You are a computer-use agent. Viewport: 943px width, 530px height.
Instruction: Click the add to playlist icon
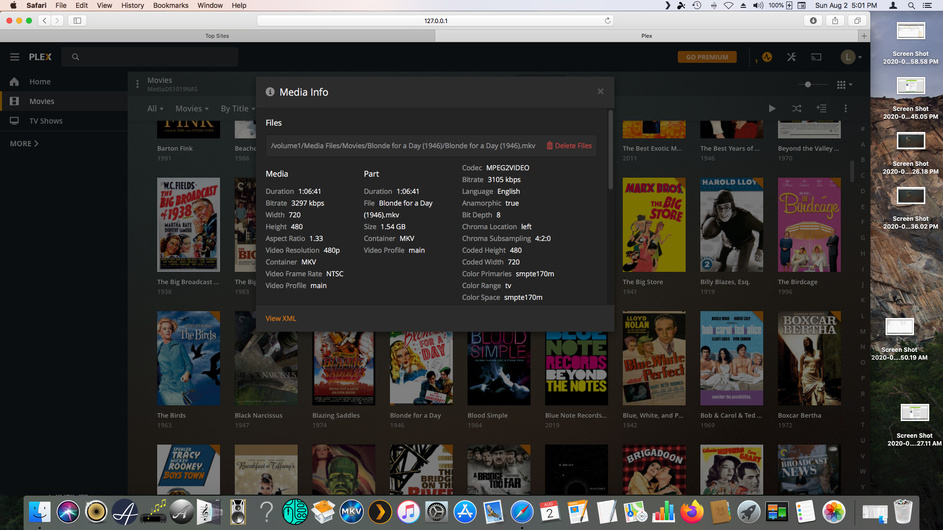[x=821, y=108]
